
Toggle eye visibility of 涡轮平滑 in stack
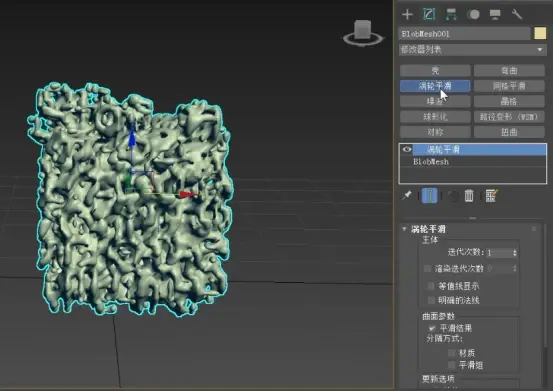(407, 150)
